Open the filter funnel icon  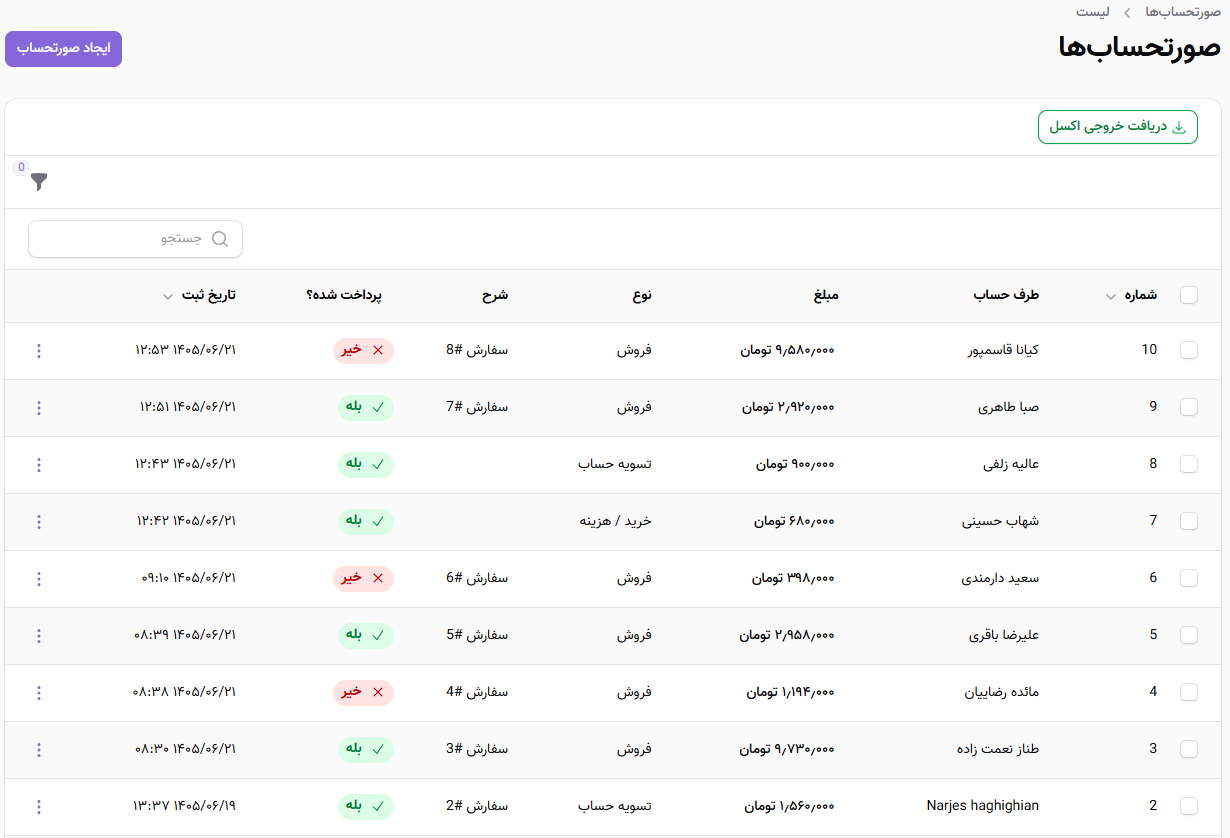[x=39, y=181]
